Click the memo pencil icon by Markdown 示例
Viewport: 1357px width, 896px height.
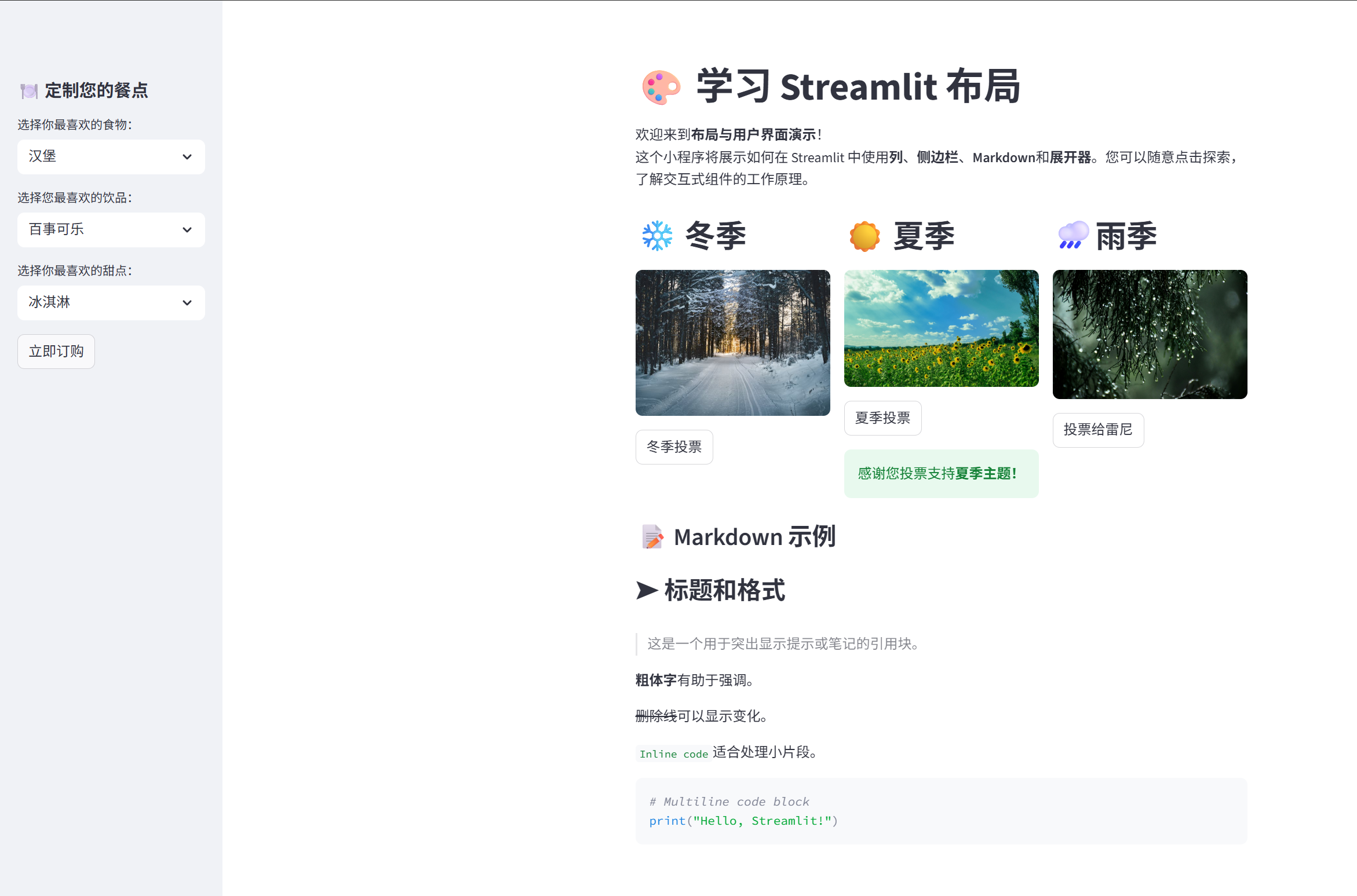point(652,537)
